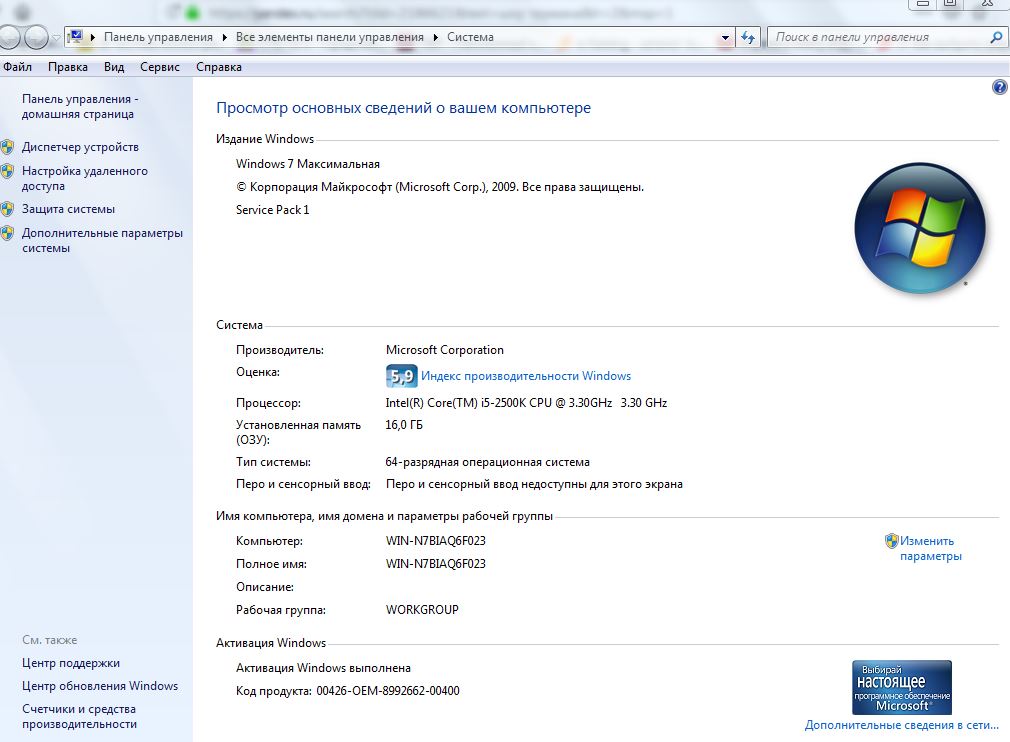Click the pen and touch unavailable value
1010x742 pixels.
(x=534, y=484)
